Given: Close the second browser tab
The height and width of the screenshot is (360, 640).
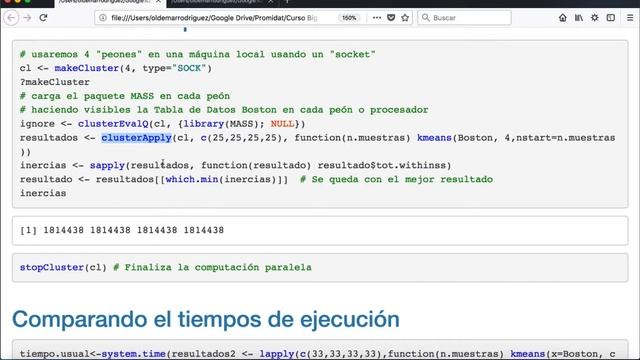Looking at the screenshot, I should pyautogui.click(x=271, y=2).
